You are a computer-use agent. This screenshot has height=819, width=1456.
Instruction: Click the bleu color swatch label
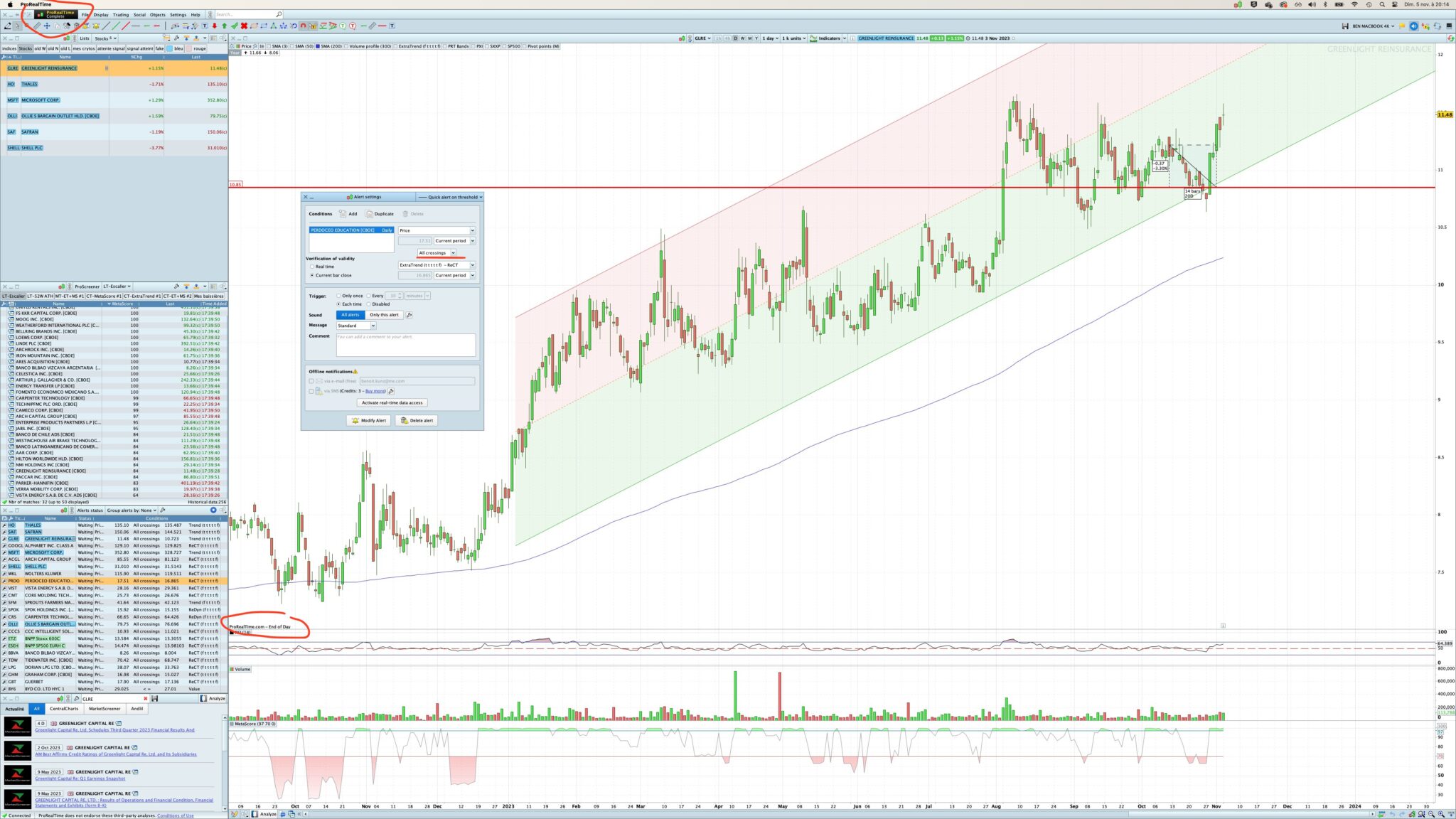(x=178, y=48)
